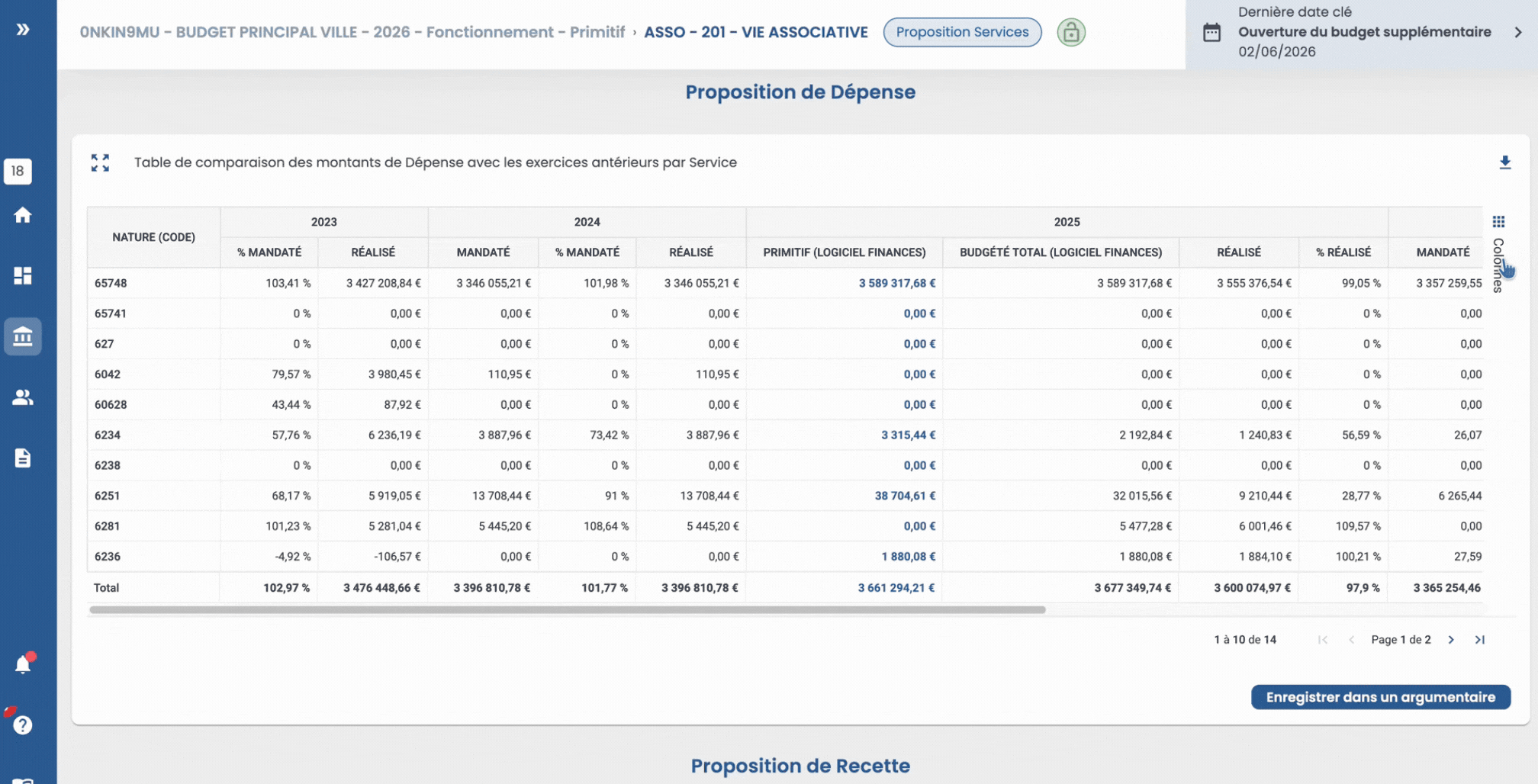
Task: Go to the previous table page
Action: [1351, 640]
